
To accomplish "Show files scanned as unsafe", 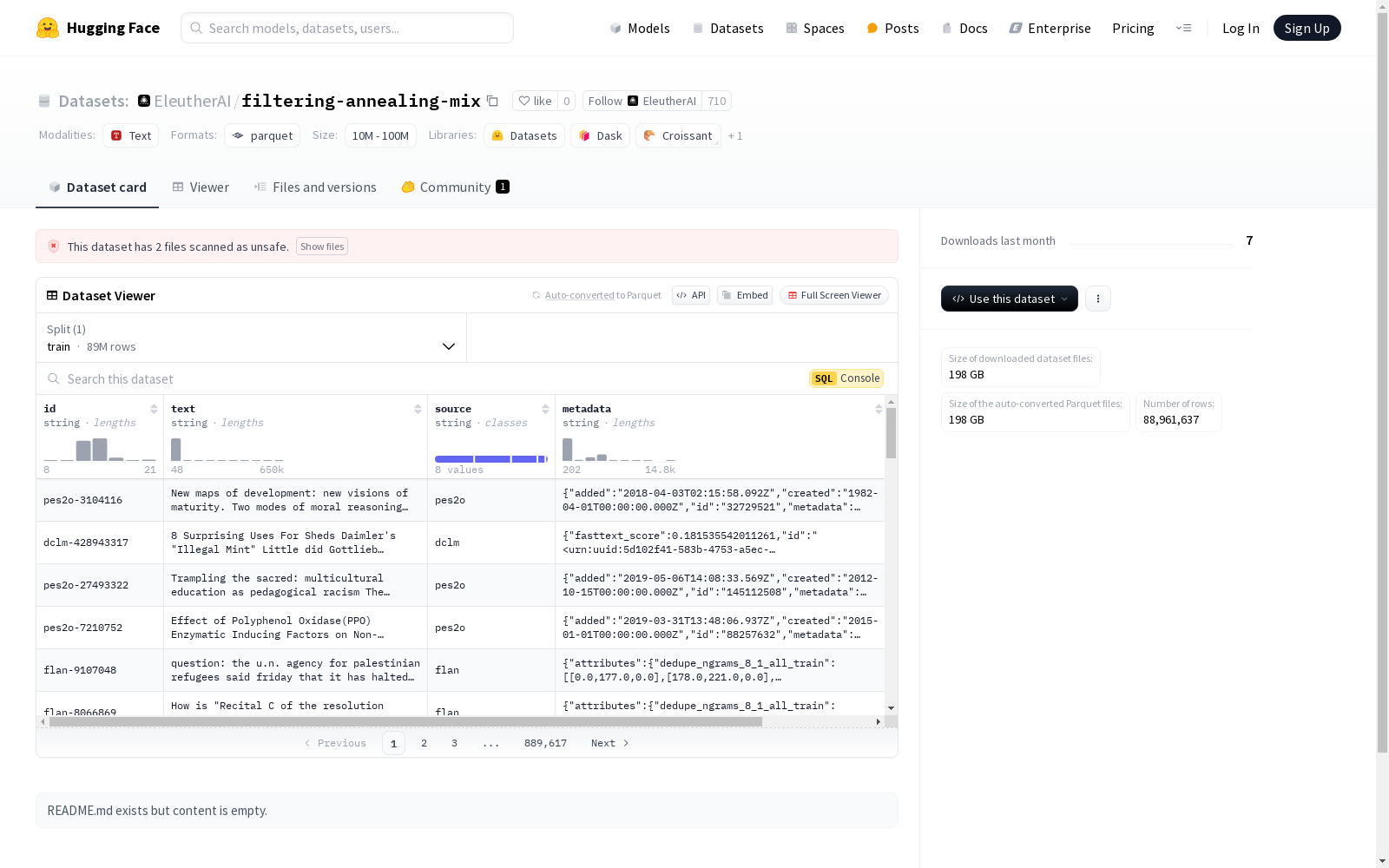I will [x=322, y=247].
